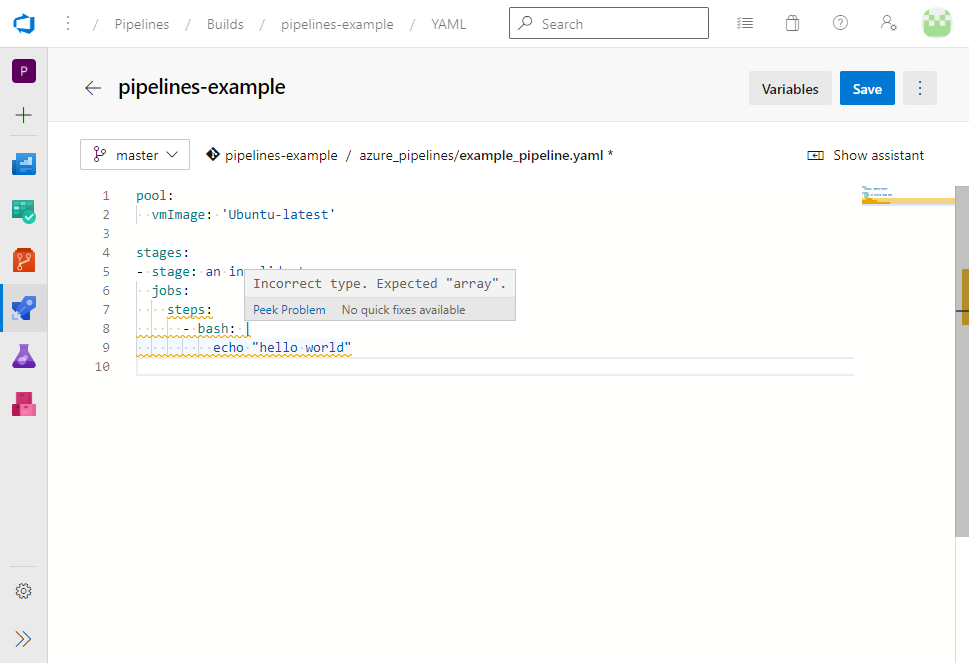The height and width of the screenshot is (663, 969).
Task: Open the User settings icon
Action: click(x=888, y=23)
